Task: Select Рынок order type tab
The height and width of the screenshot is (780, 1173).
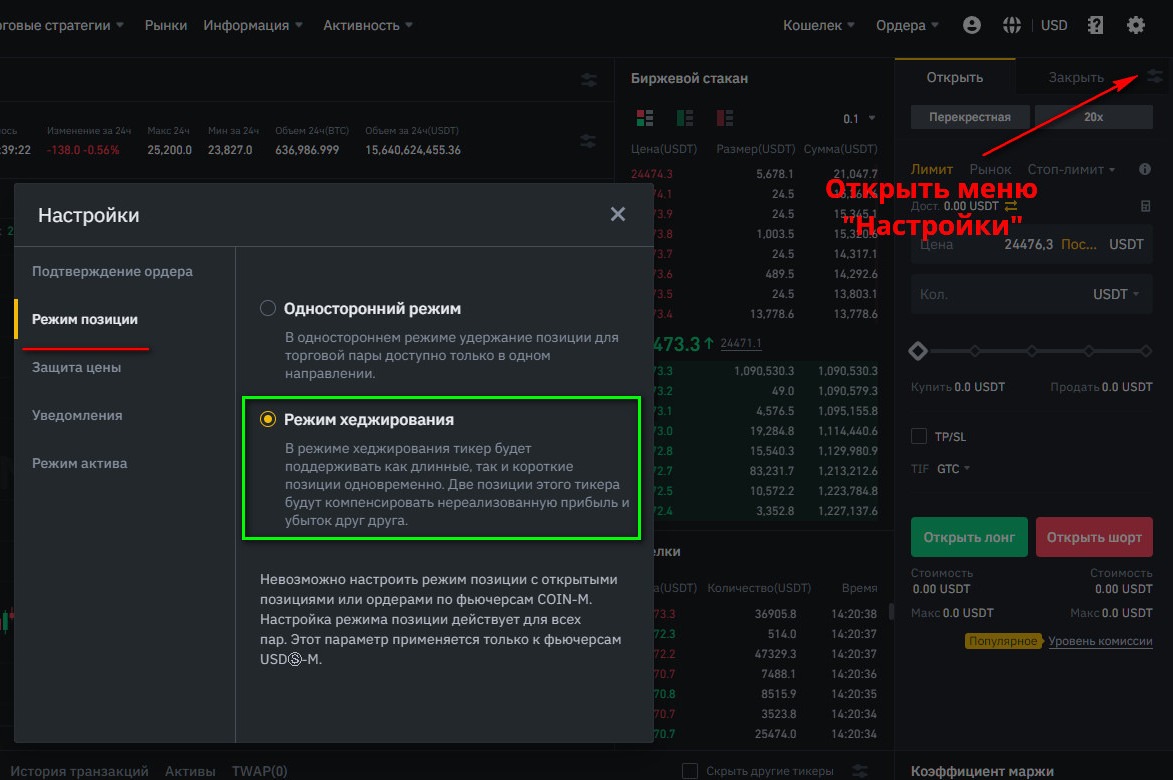Action: (x=990, y=169)
